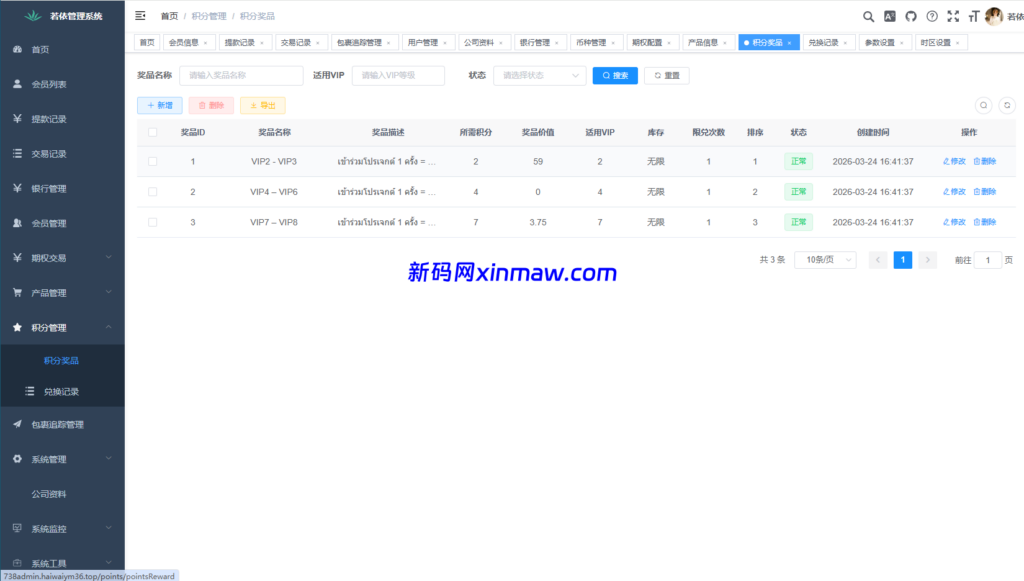The width and height of the screenshot is (1024, 581).
Task: Tick the checkbox for VIP4 – VIP6 row
Action: pyautogui.click(x=152, y=192)
